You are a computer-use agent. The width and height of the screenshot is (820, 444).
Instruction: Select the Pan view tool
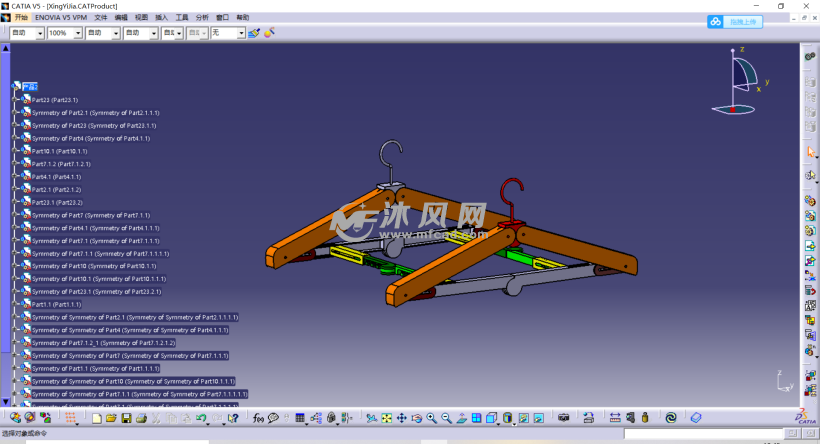click(401, 417)
